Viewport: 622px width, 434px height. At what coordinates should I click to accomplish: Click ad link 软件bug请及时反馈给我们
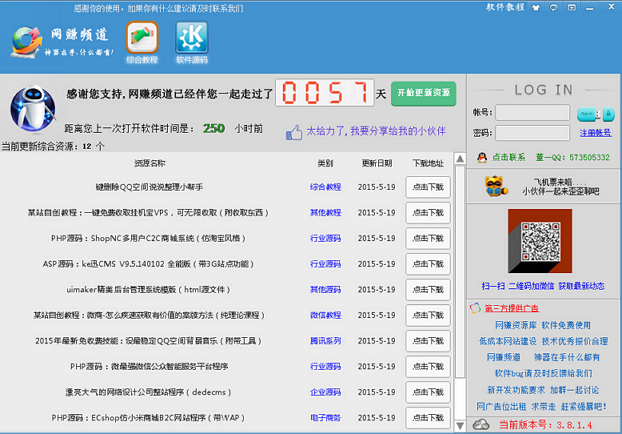point(543,373)
